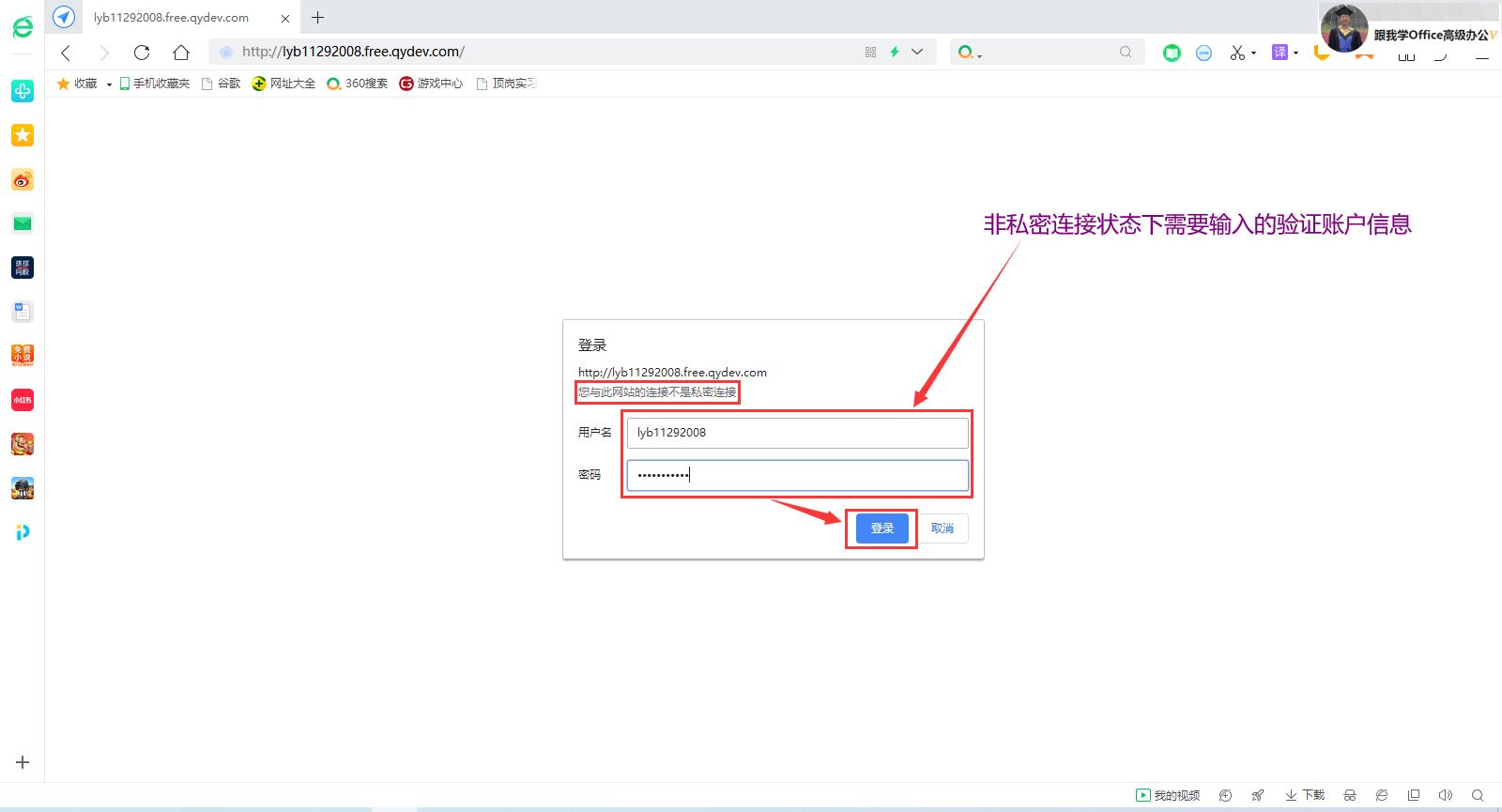This screenshot has height=812, width=1502.
Task: Click the search box magnifier icon
Action: click(x=1126, y=53)
